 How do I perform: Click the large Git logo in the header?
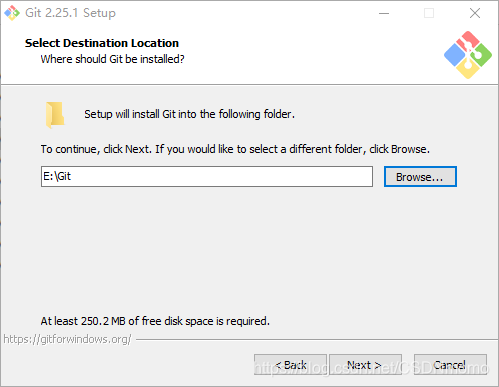(468, 55)
